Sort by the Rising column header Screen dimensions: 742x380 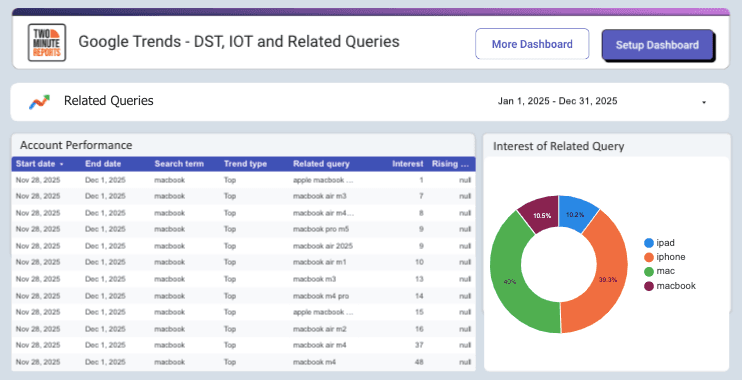[450, 164]
